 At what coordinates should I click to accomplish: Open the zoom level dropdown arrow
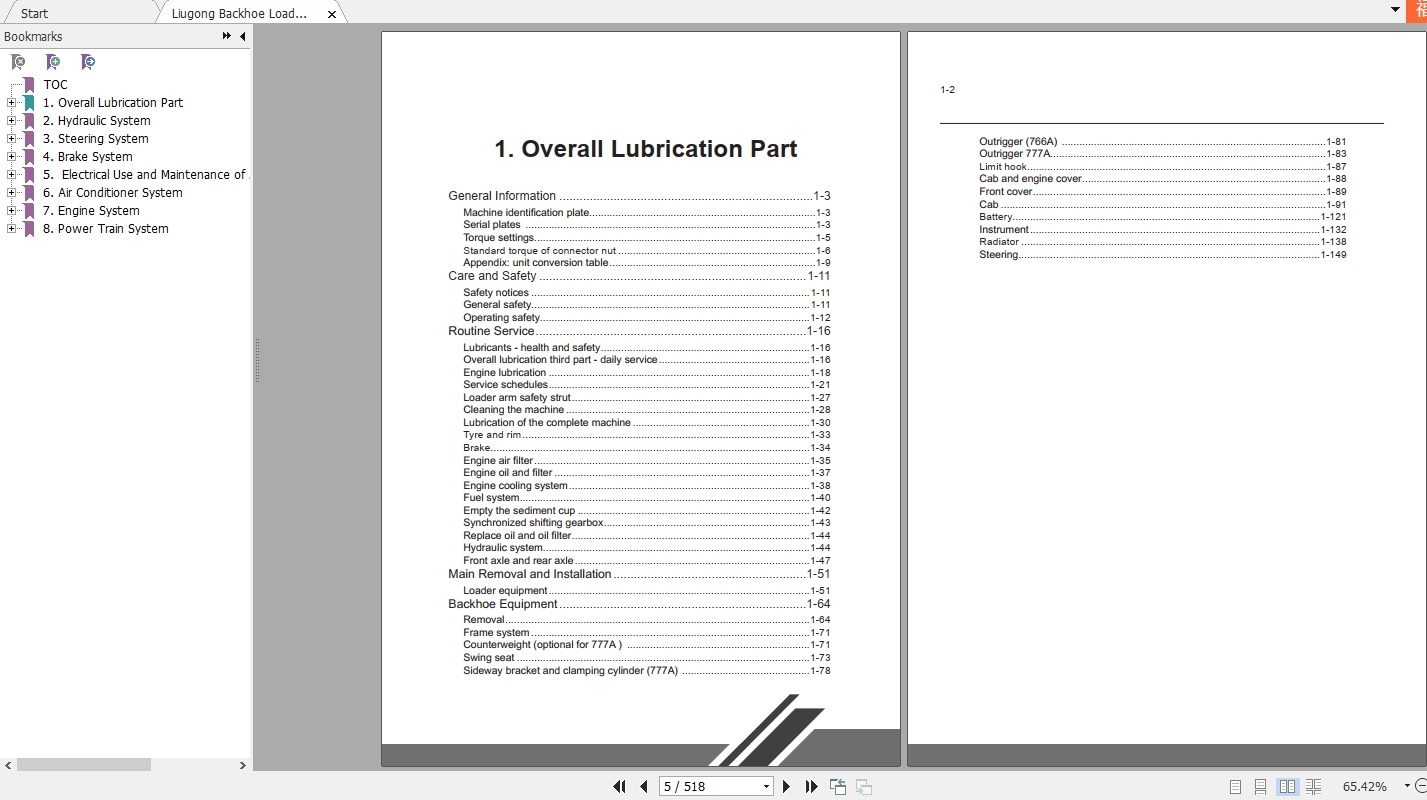click(1407, 787)
